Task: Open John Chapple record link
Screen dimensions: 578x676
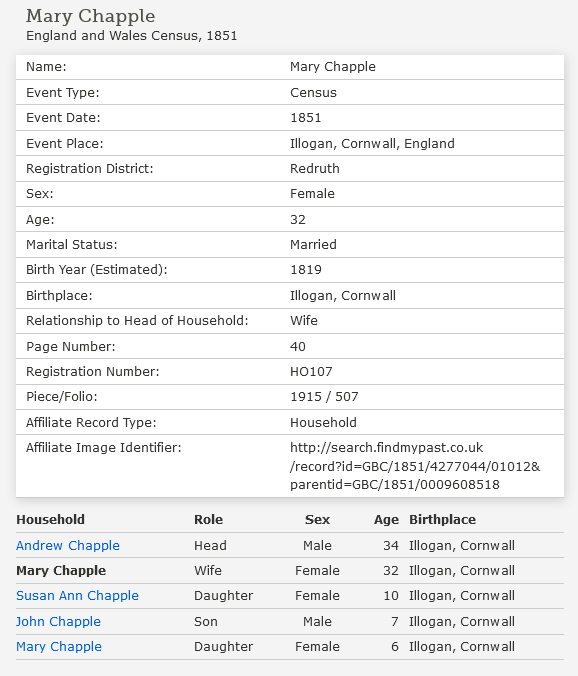Action: pos(58,621)
